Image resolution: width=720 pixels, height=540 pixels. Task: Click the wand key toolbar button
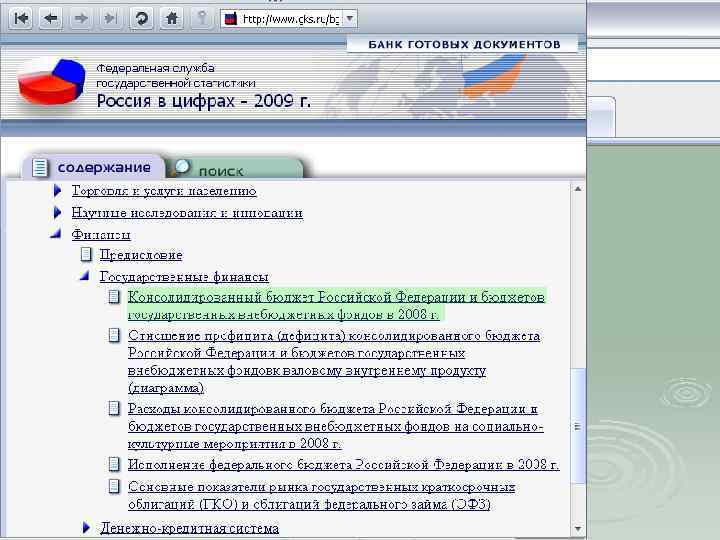pos(202,18)
